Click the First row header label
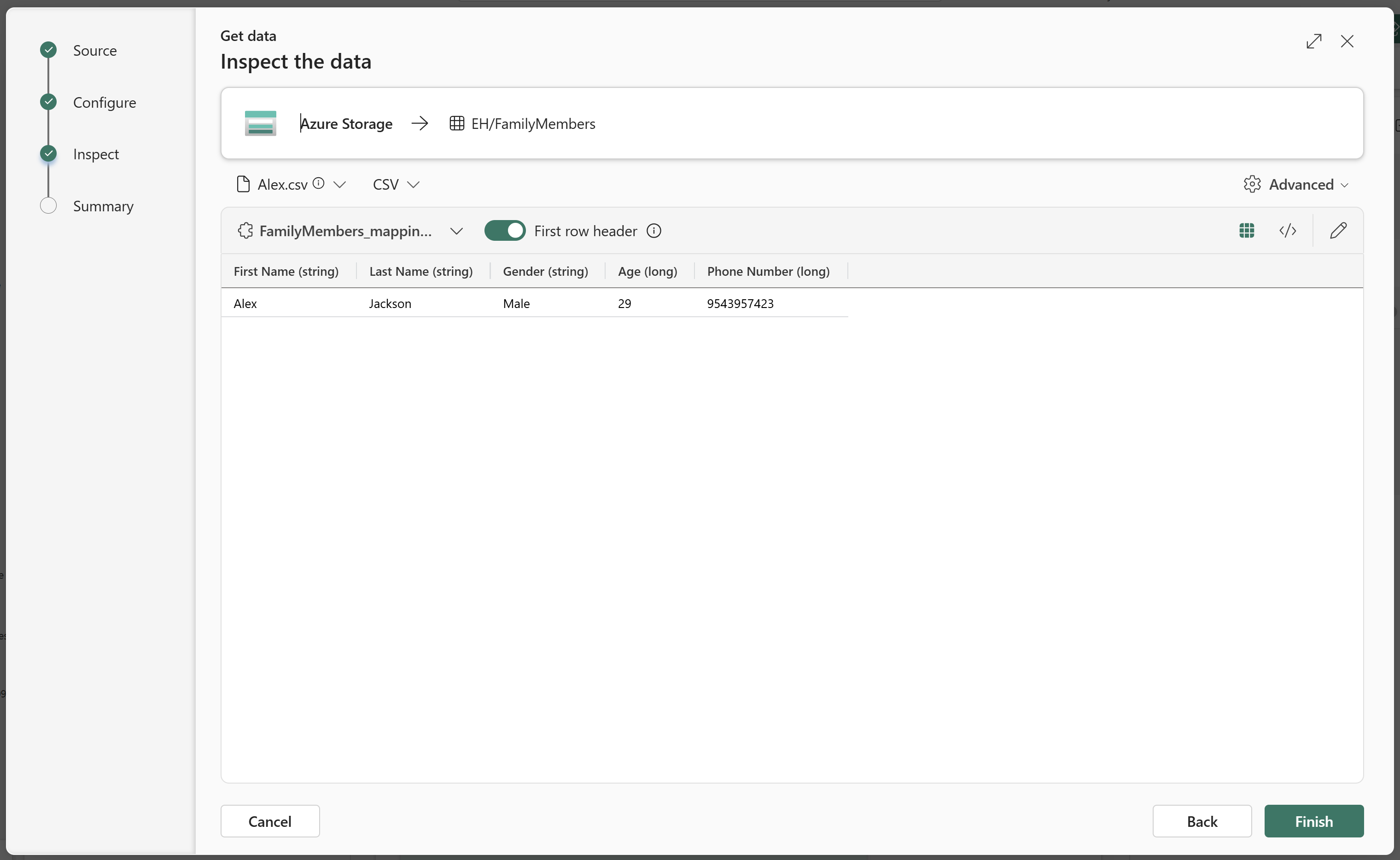1400x860 pixels. tap(585, 231)
